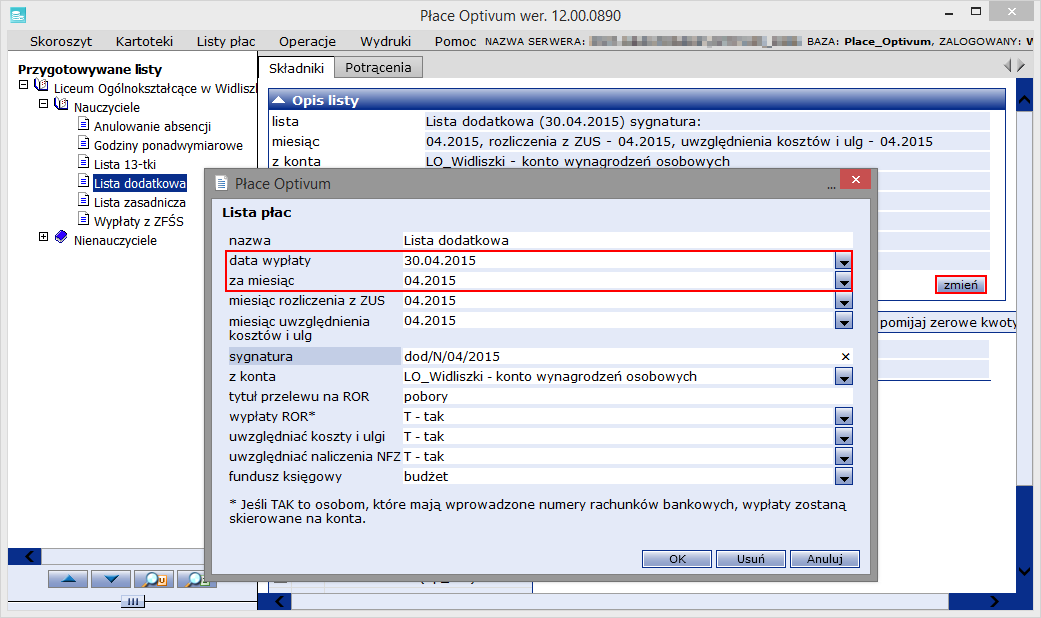Confirm the dialog with OK
1041x618 pixels.
coord(677,559)
